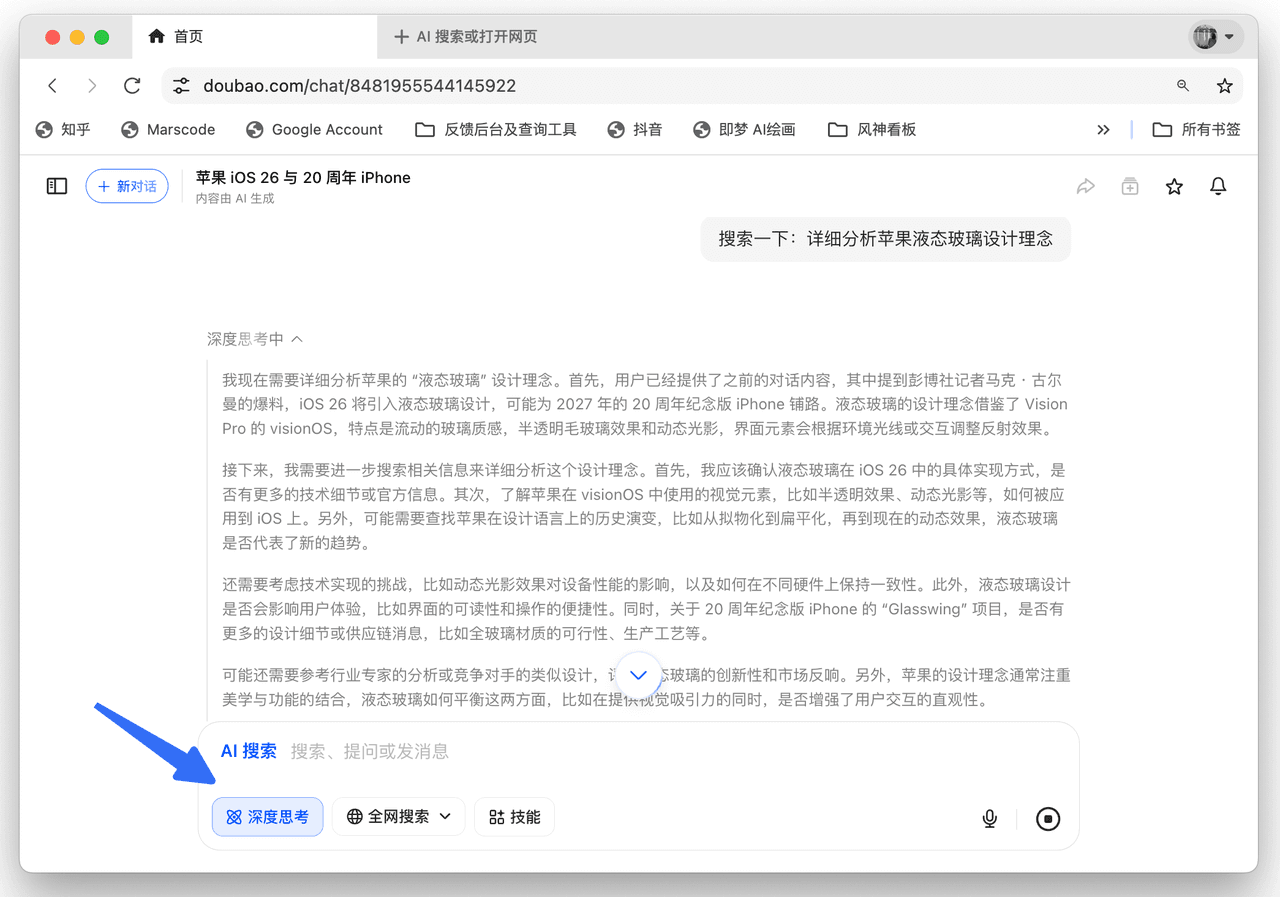Open the 全网搜索 dropdown

(399, 817)
